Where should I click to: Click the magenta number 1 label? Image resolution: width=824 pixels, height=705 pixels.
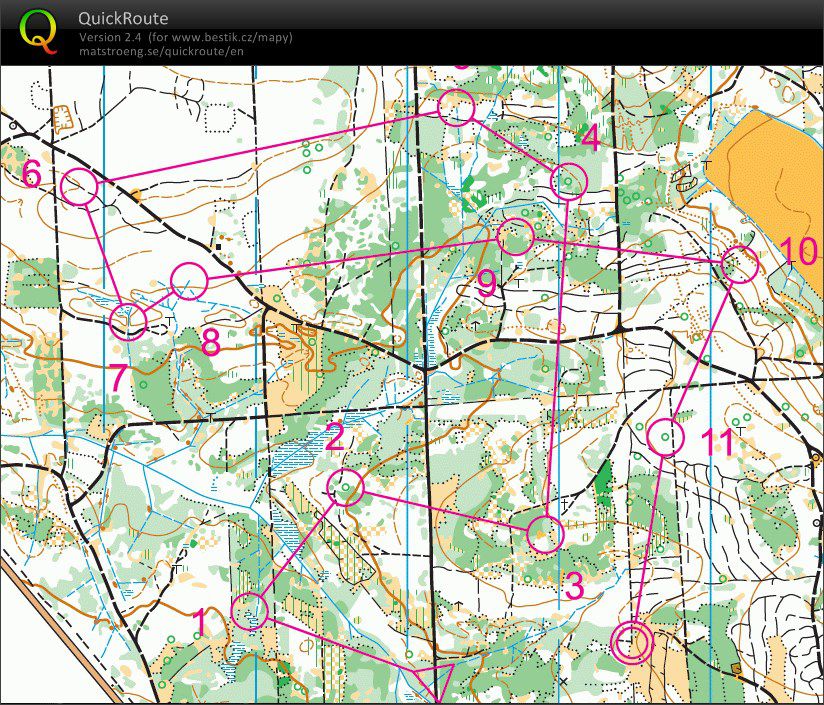point(200,623)
